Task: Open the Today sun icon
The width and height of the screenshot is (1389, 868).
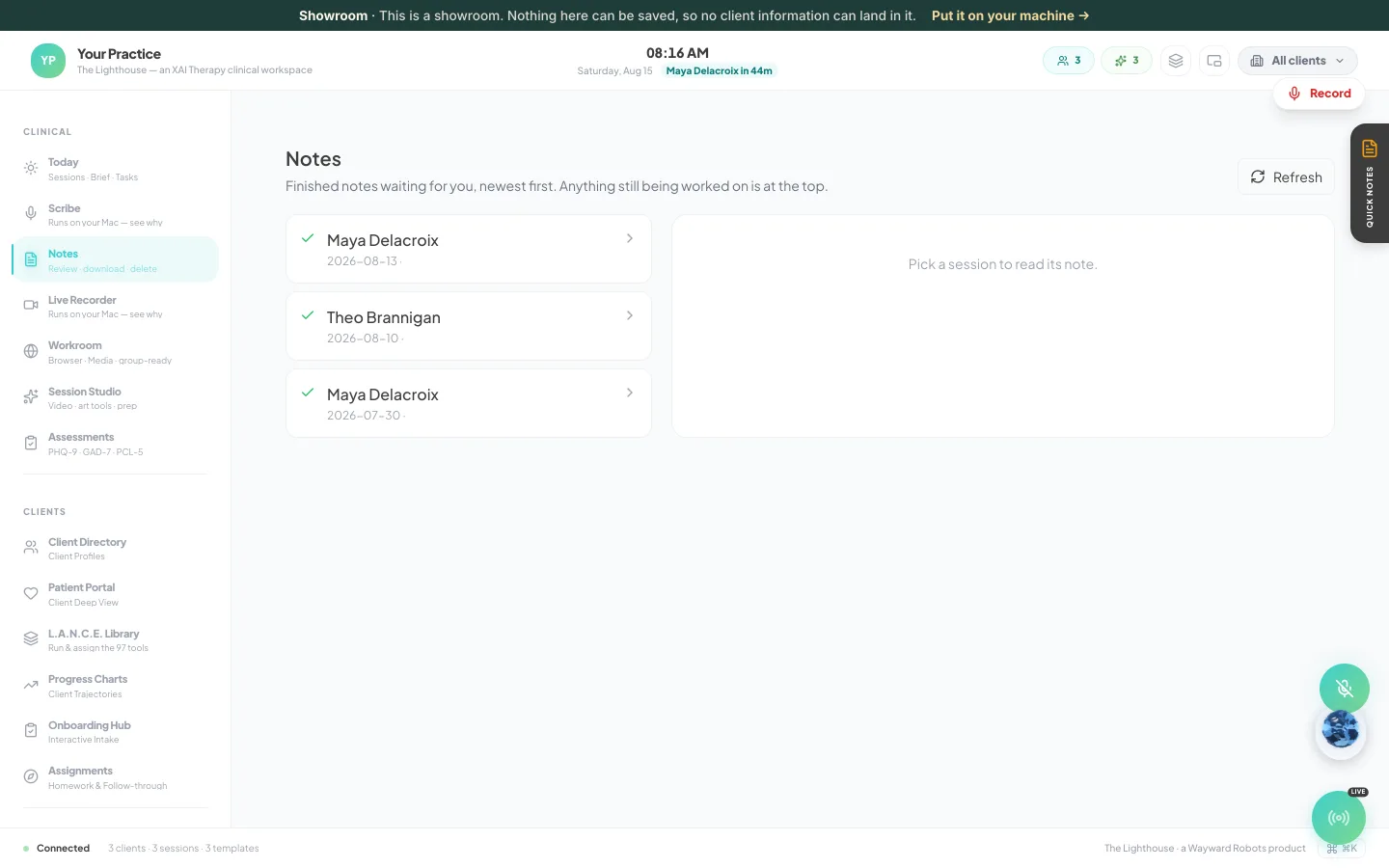Action: [x=31, y=168]
